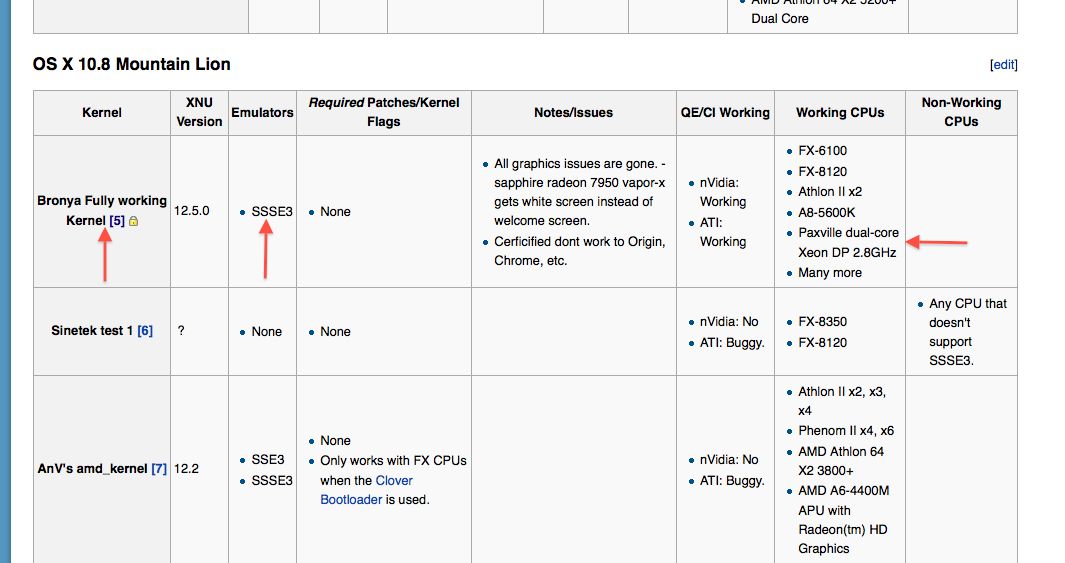
Task: Open the section edit link for Mountain Lion
Action: [x=1003, y=65]
